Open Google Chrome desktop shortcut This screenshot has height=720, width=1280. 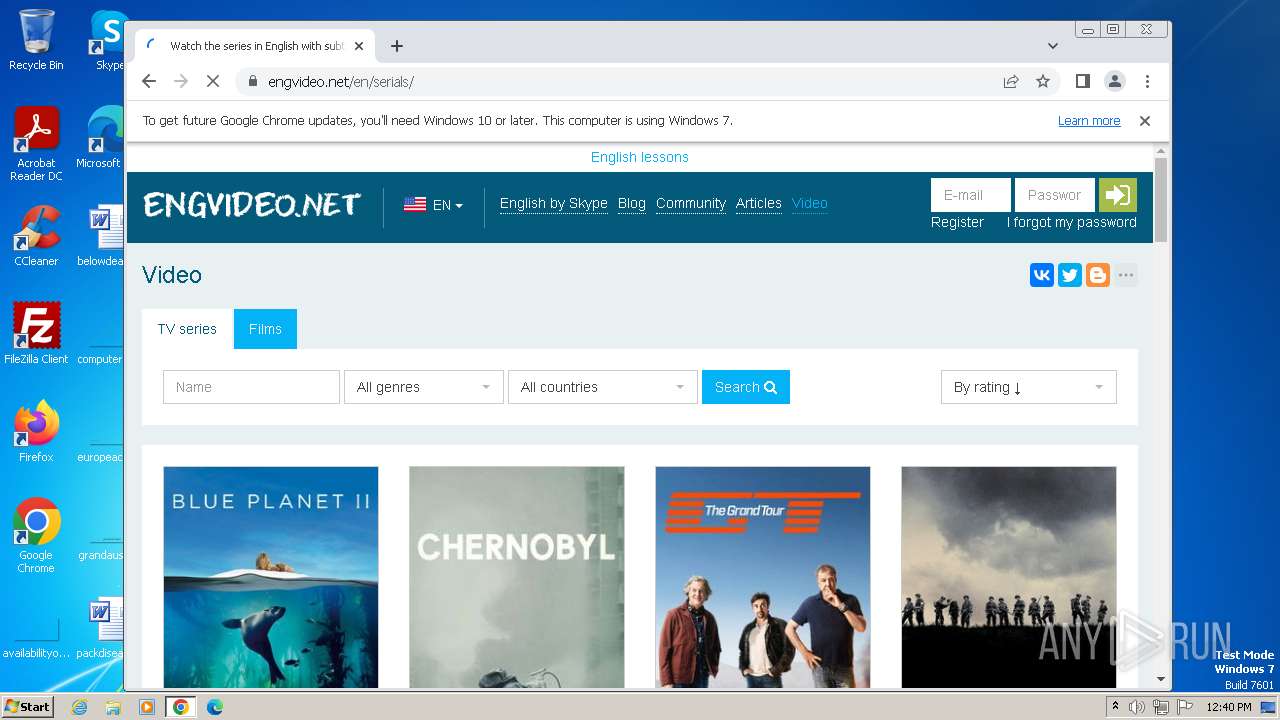point(36,535)
